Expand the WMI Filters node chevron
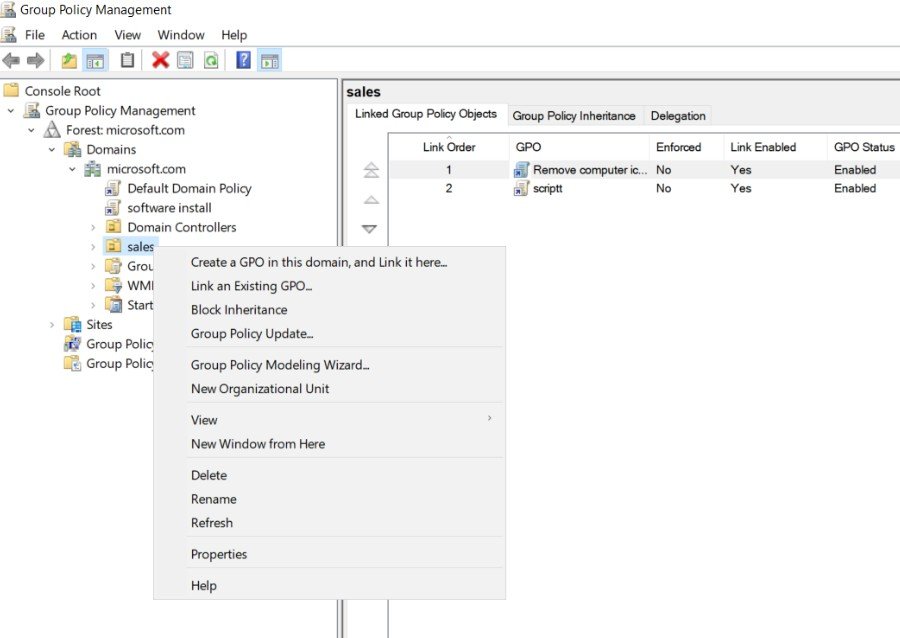The image size is (900, 638). pyautogui.click(x=93, y=286)
